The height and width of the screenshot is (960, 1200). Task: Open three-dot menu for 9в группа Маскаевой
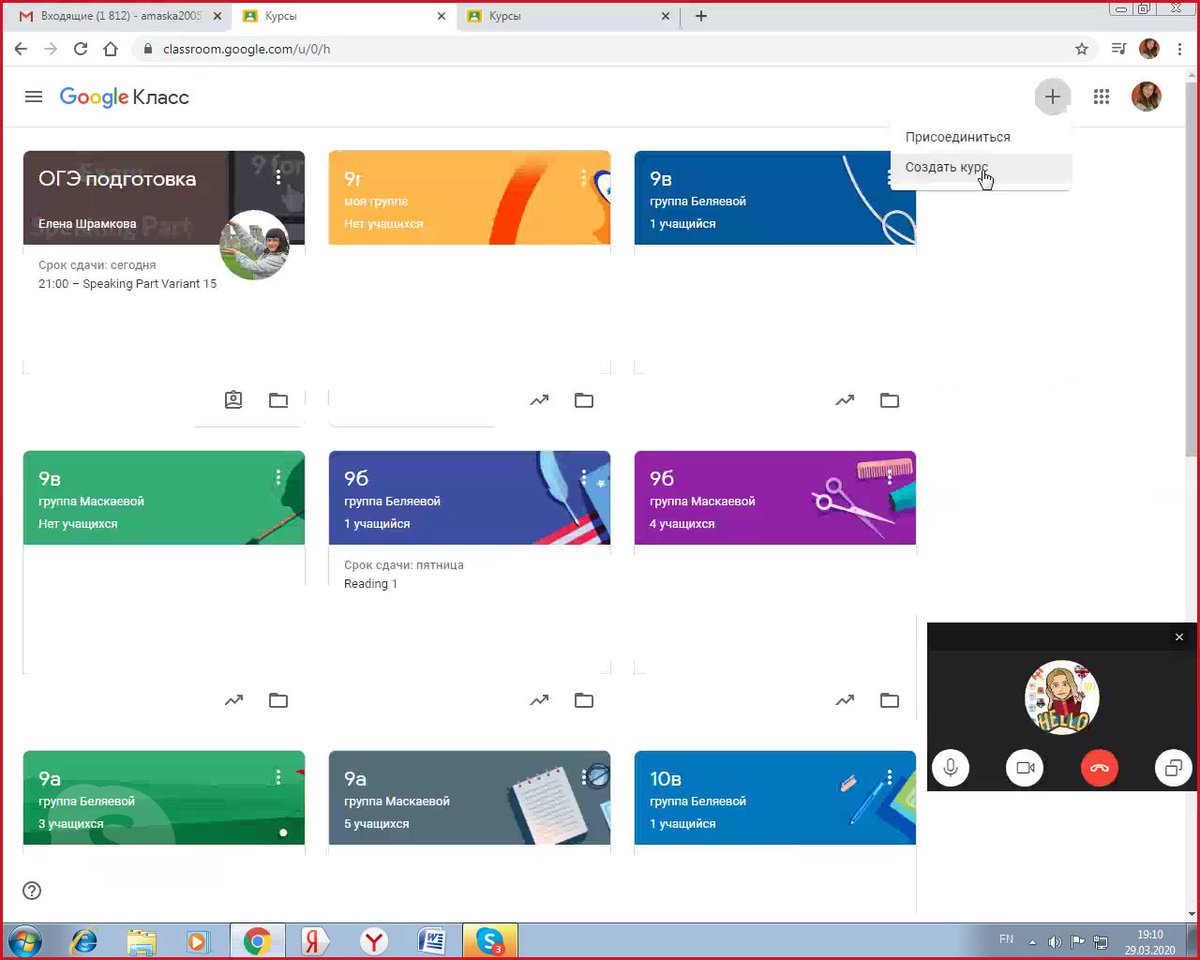point(278,478)
